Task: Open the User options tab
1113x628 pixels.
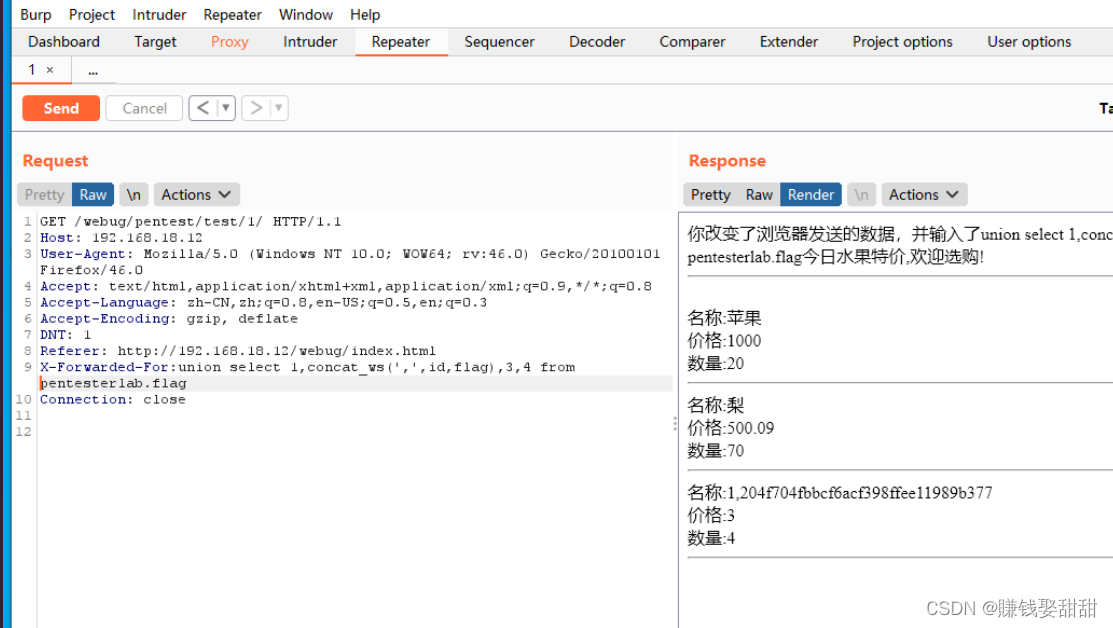Action: (1029, 42)
